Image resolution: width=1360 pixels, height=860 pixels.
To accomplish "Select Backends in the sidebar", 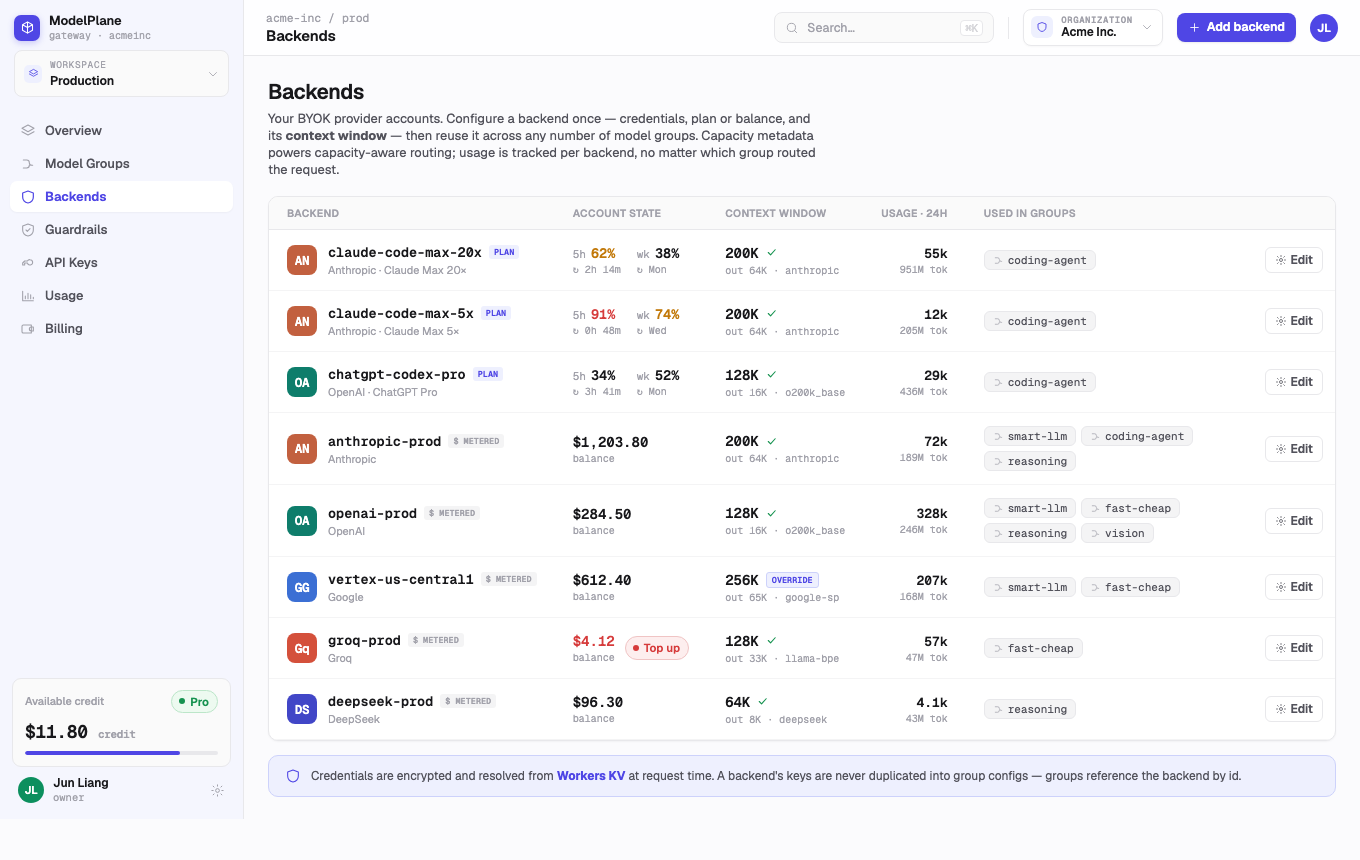I will click(121, 196).
